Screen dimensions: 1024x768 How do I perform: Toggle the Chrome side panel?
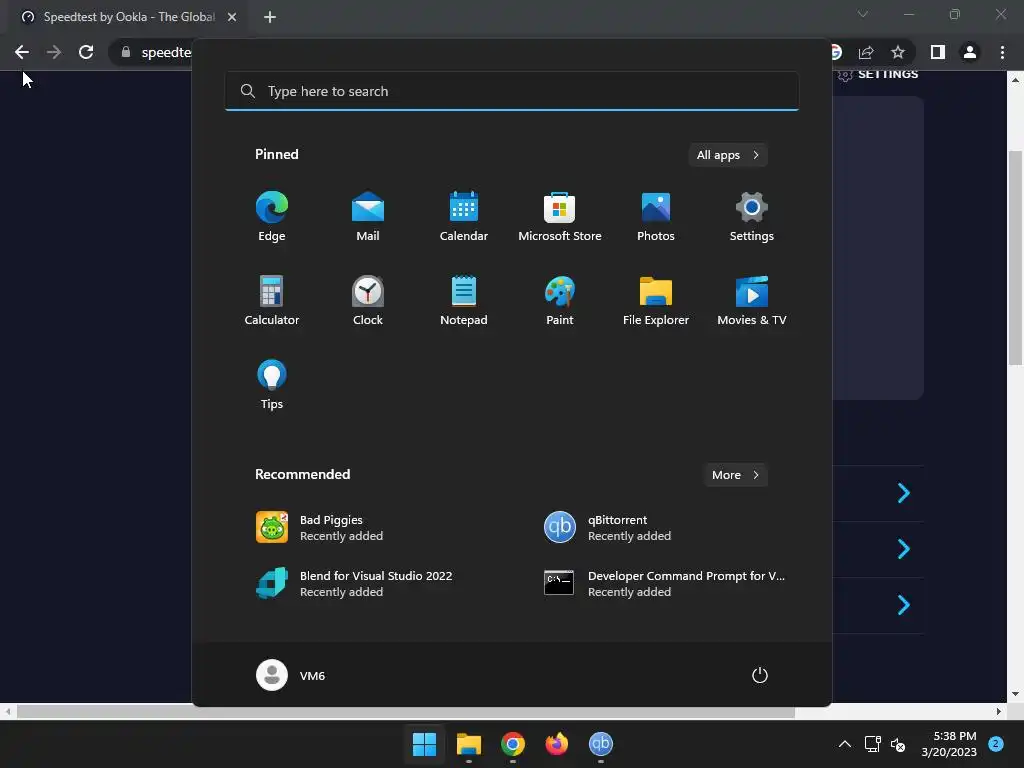coord(938,52)
